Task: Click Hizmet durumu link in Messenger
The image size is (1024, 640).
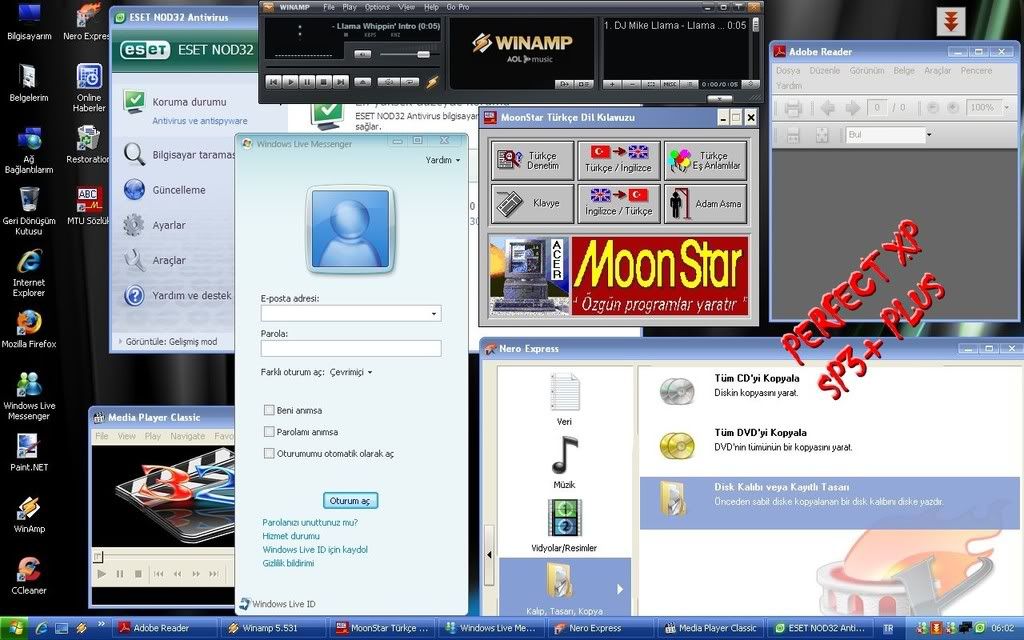Action: (291, 536)
